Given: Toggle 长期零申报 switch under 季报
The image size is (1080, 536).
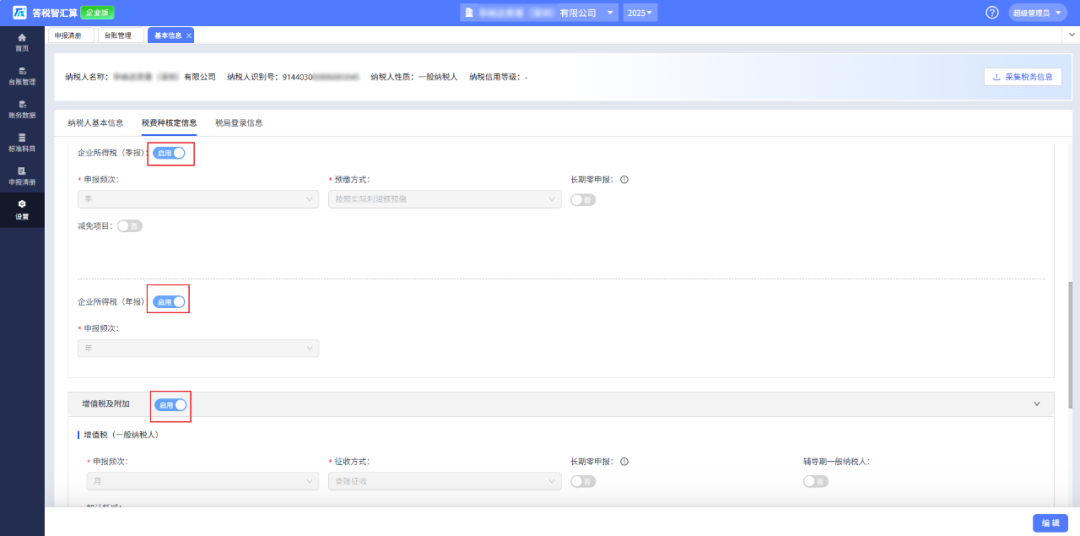Looking at the screenshot, I should pyautogui.click(x=583, y=200).
